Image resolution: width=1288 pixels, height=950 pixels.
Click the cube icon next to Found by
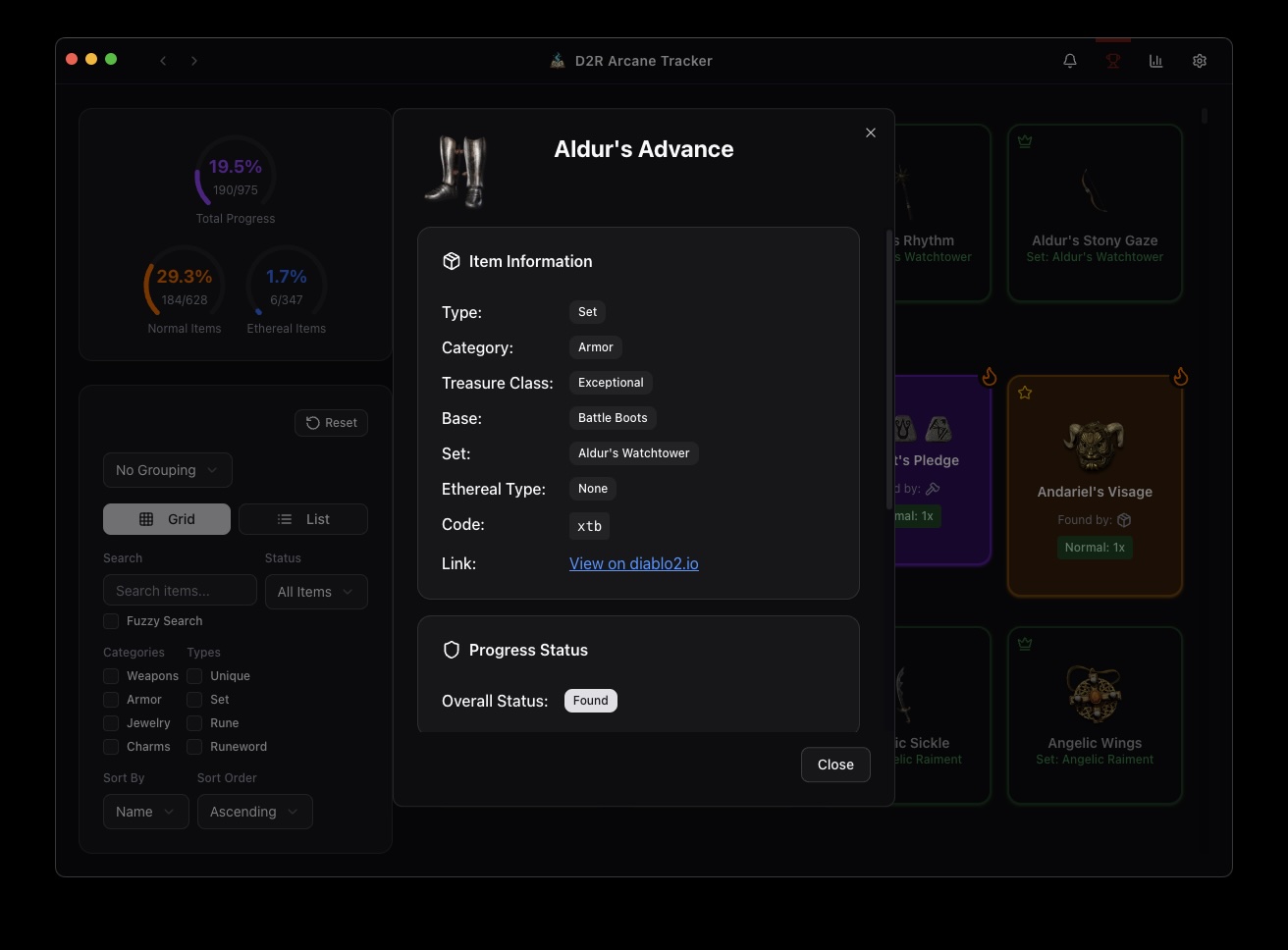pyautogui.click(x=1125, y=520)
